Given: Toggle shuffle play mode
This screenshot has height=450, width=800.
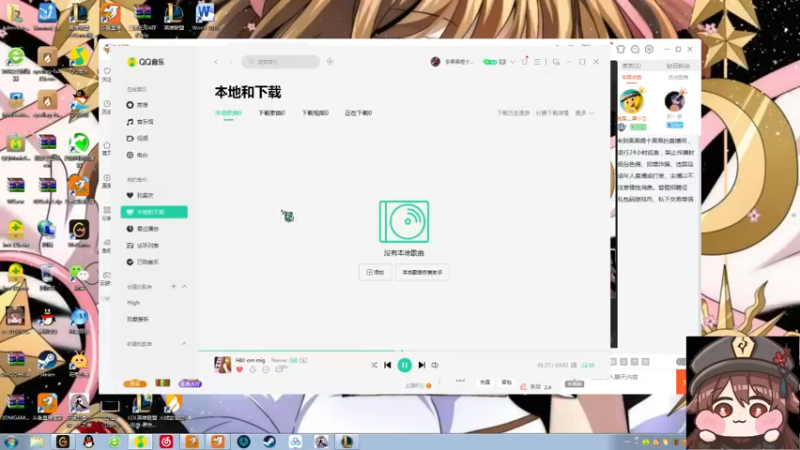Looking at the screenshot, I should point(374,365).
